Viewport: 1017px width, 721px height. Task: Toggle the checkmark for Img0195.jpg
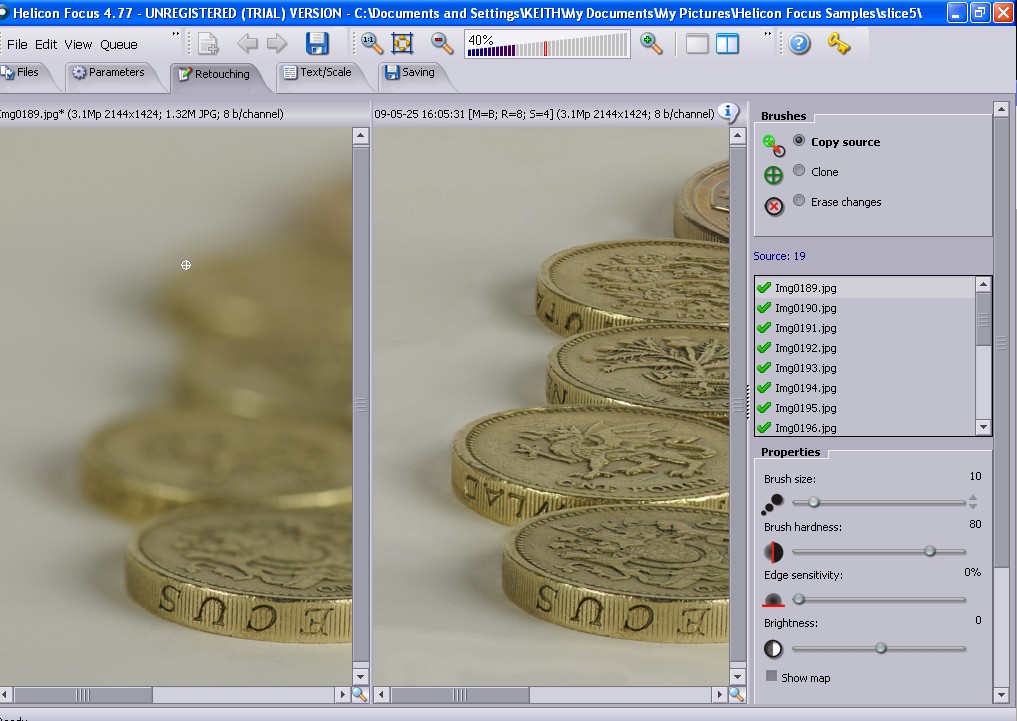[764, 407]
